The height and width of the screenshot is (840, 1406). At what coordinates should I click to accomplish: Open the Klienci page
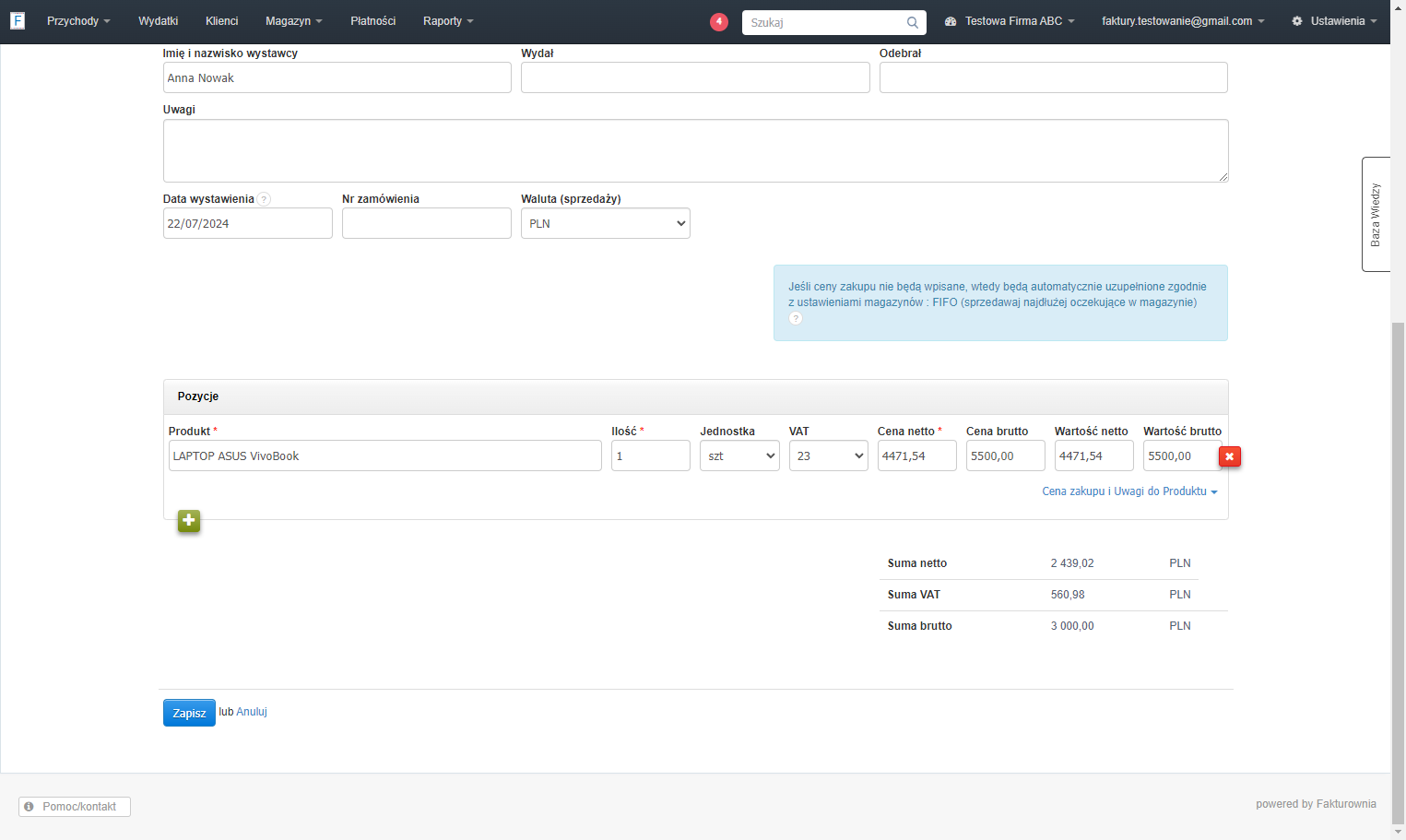(x=222, y=21)
